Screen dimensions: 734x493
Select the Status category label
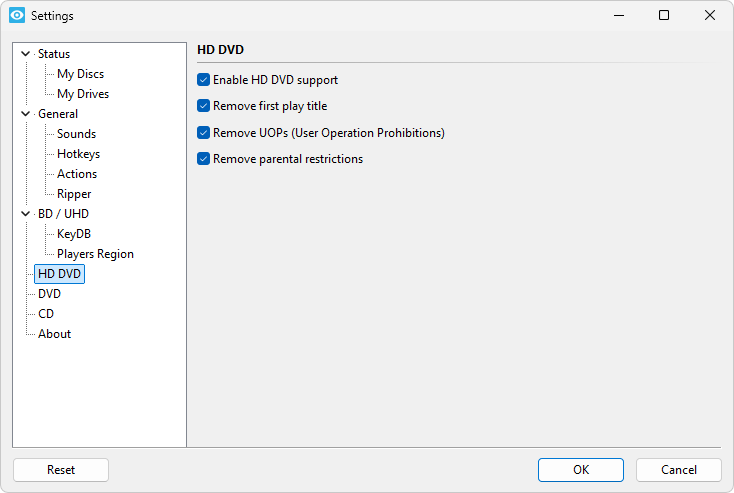click(54, 54)
